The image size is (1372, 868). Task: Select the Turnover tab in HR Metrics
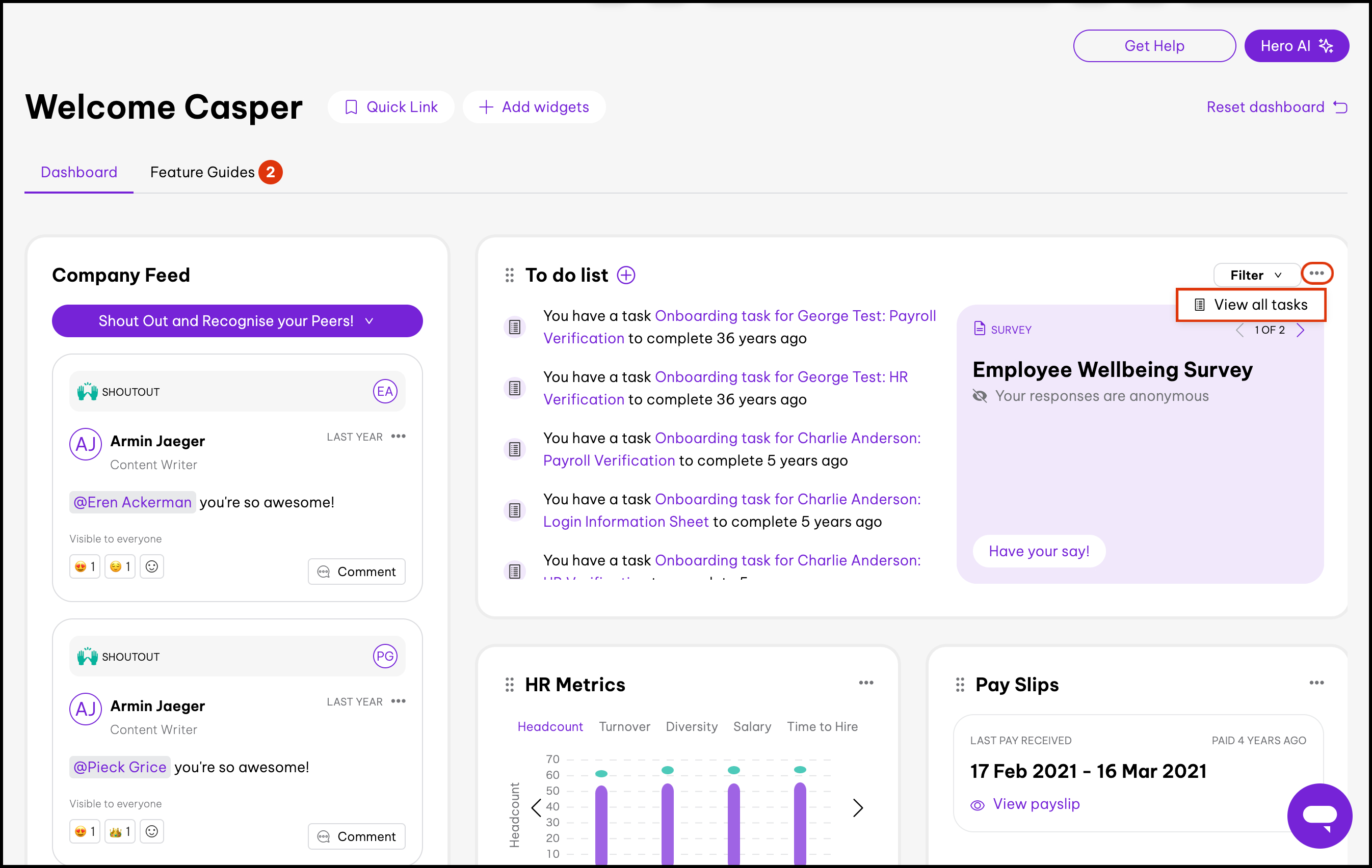tap(624, 726)
